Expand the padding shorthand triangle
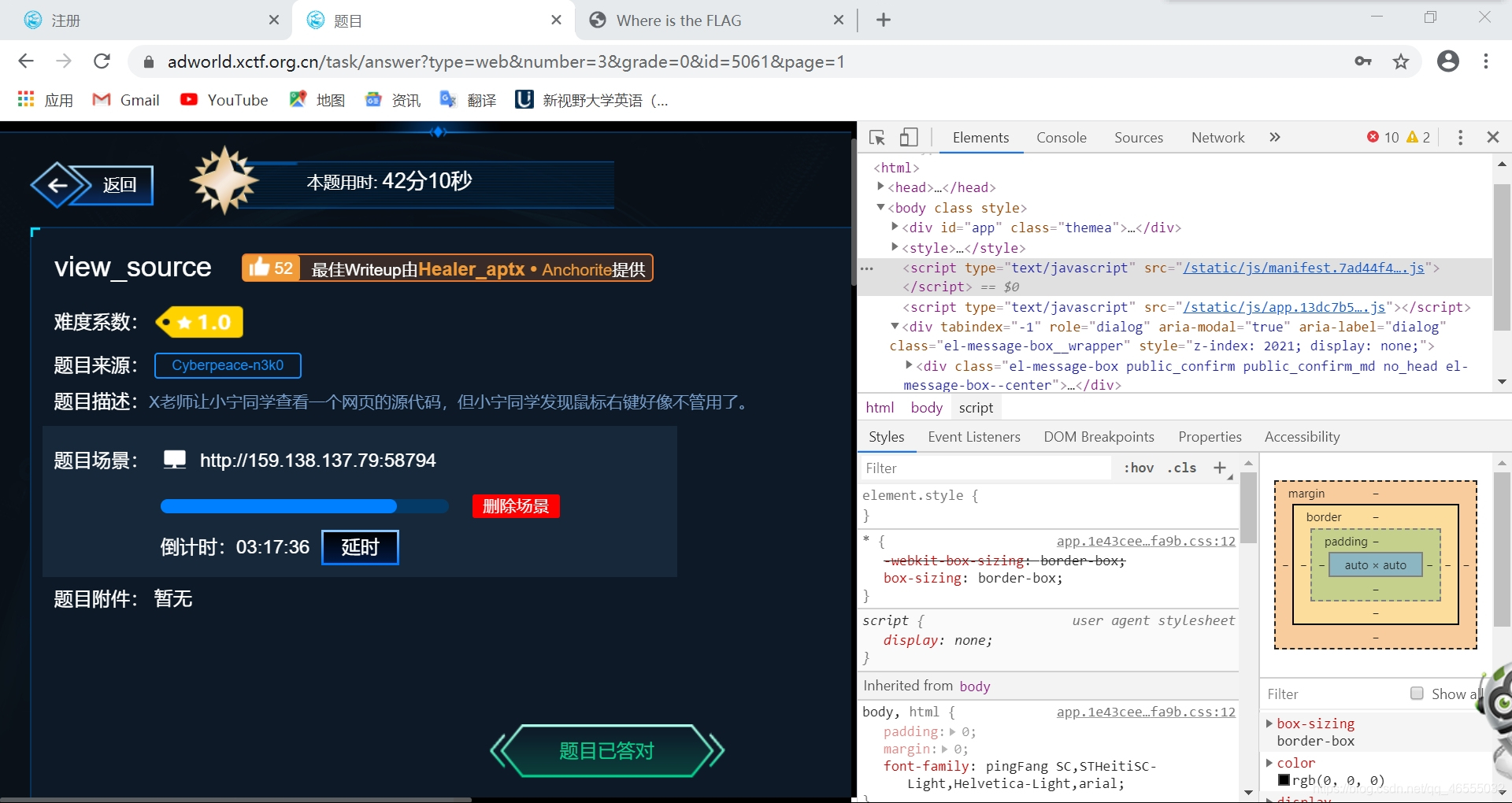 pyautogui.click(x=952, y=731)
